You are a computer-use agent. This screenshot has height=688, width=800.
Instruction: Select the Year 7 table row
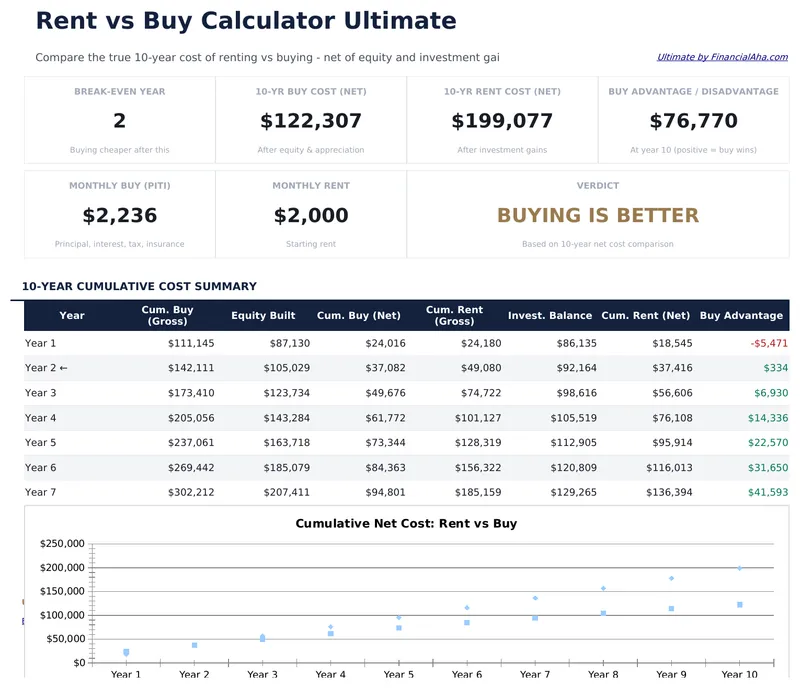click(400, 492)
